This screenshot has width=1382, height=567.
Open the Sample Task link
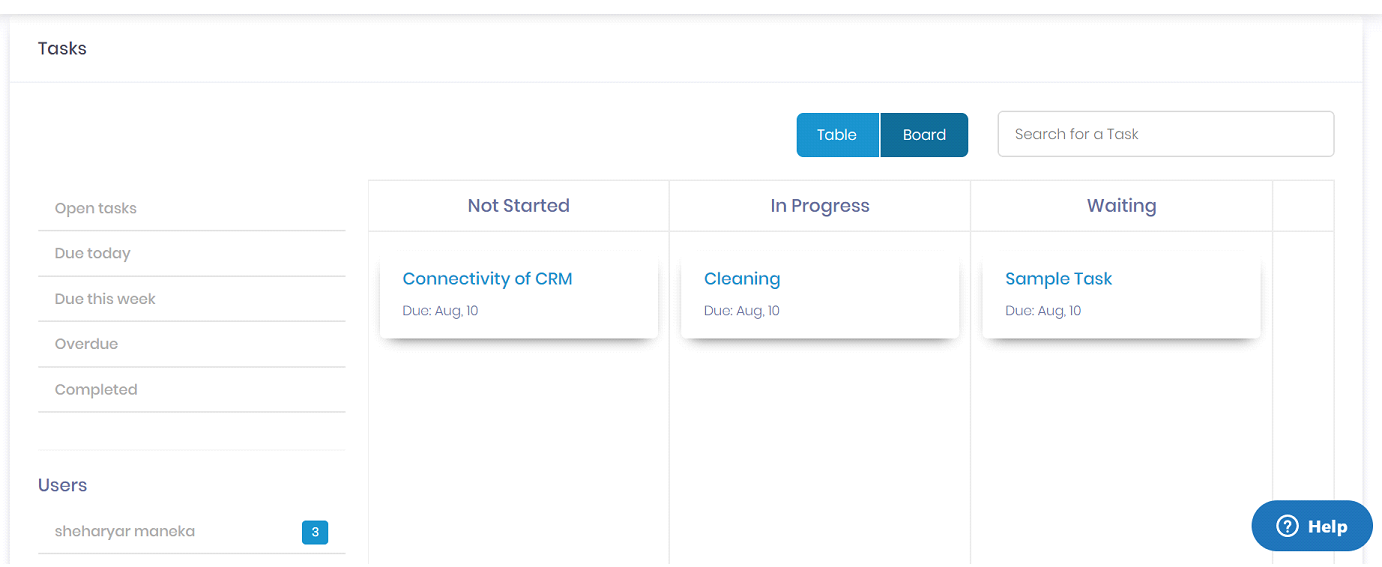(x=1058, y=279)
